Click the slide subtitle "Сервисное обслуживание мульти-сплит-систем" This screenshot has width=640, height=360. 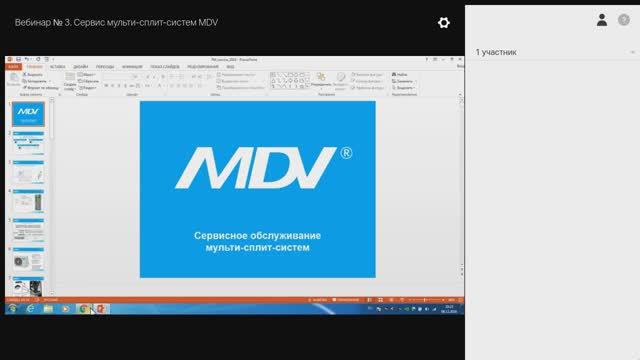(258, 241)
